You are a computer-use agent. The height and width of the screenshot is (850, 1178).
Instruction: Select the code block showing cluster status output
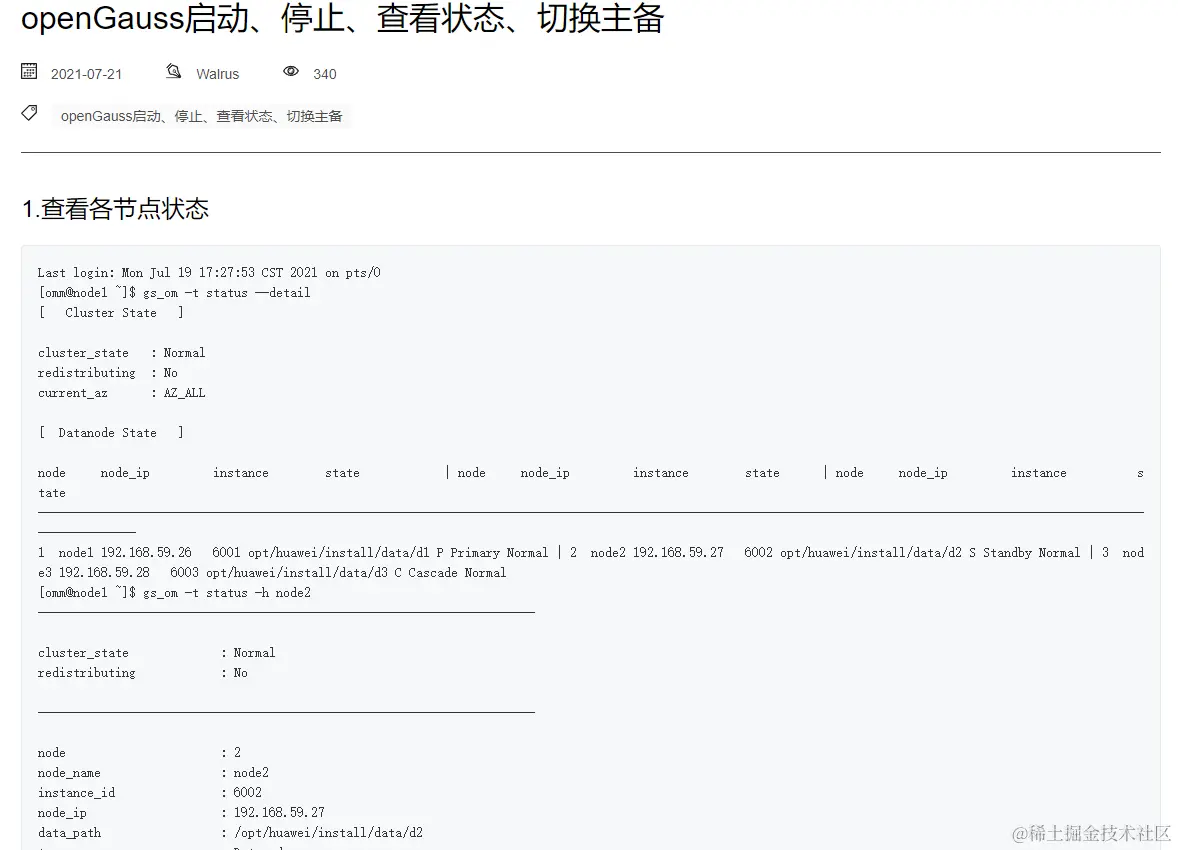590,550
